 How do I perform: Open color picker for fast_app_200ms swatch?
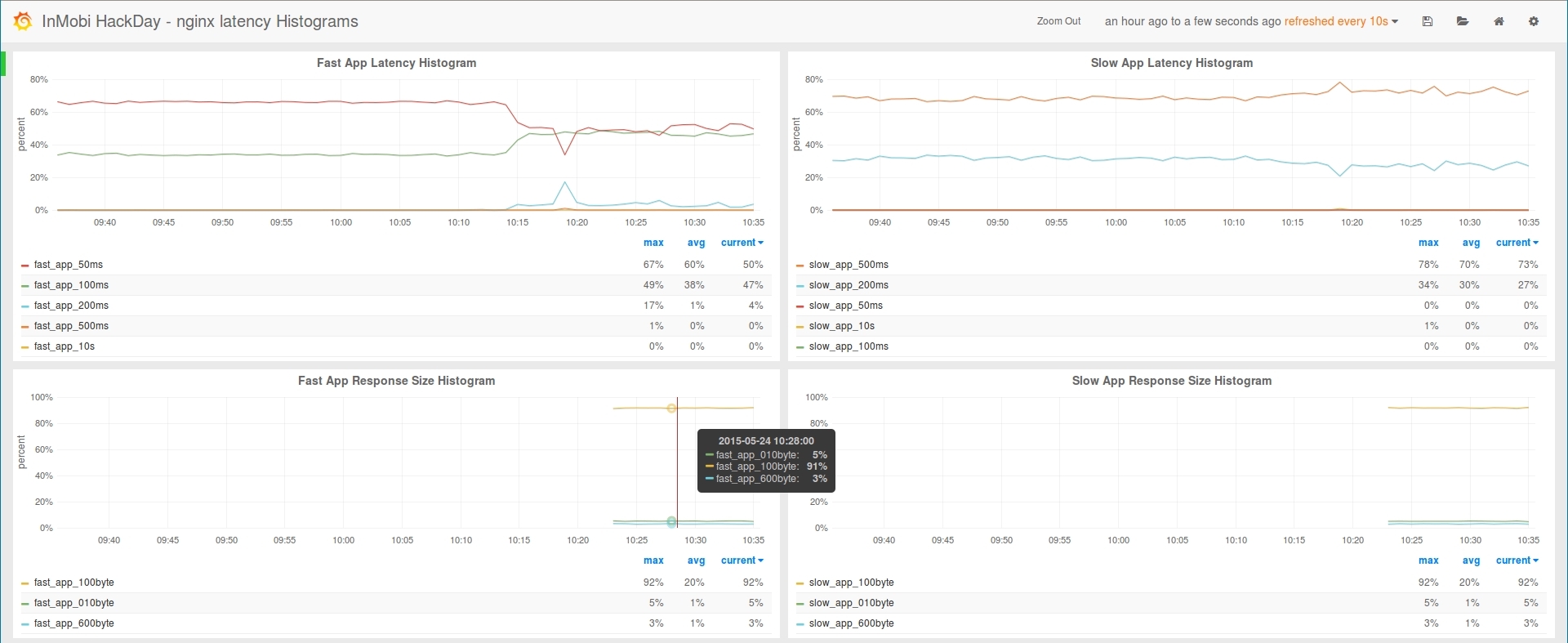click(x=25, y=306)
